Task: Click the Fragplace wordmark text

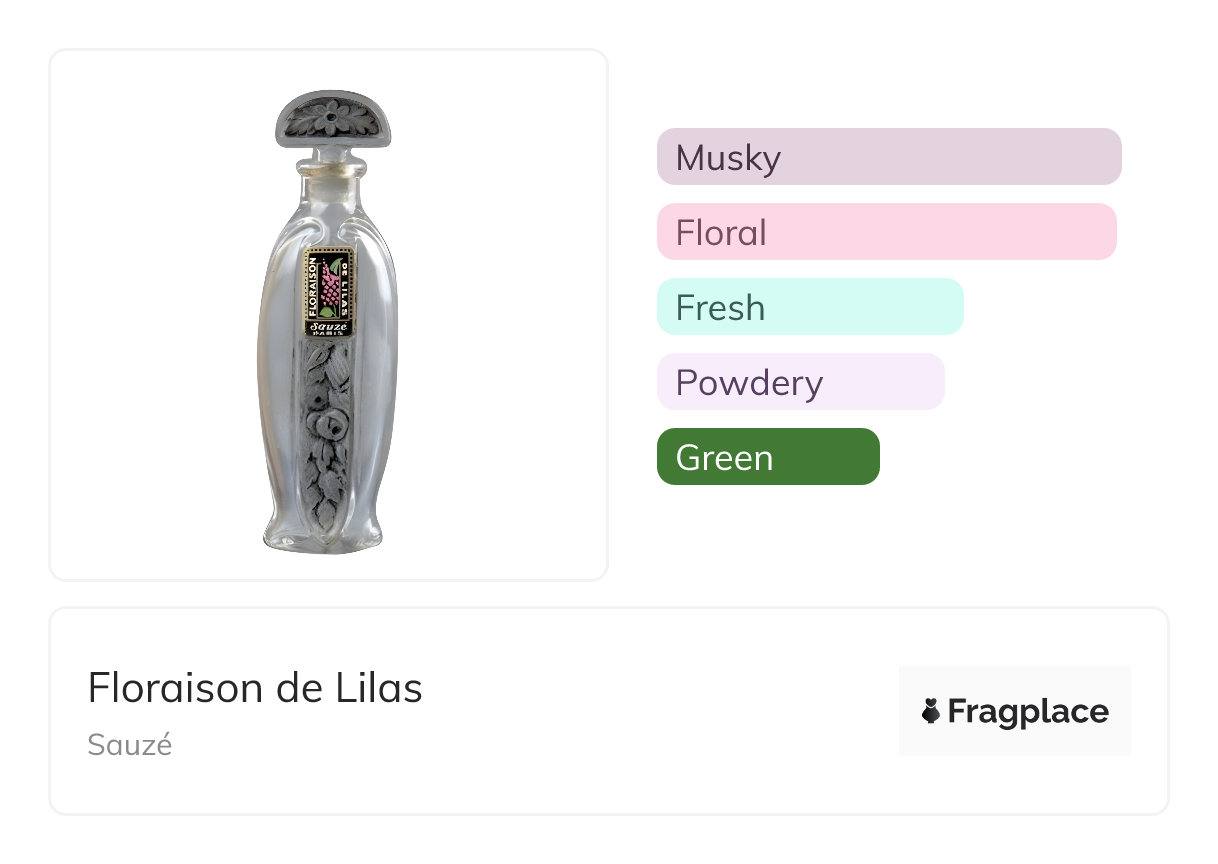Action: pos(1028,712)
